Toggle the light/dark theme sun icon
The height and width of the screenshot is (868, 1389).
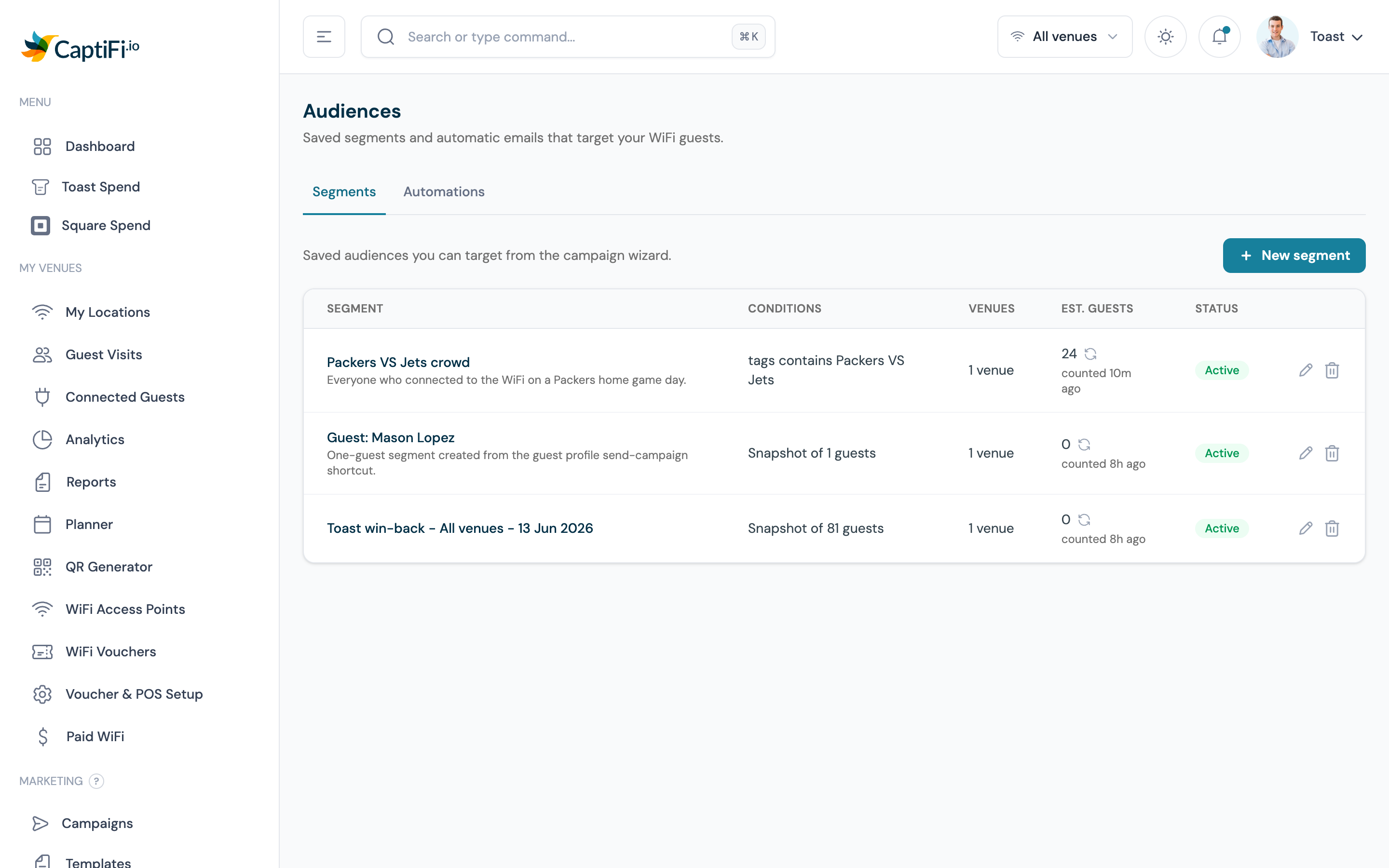1165,37
